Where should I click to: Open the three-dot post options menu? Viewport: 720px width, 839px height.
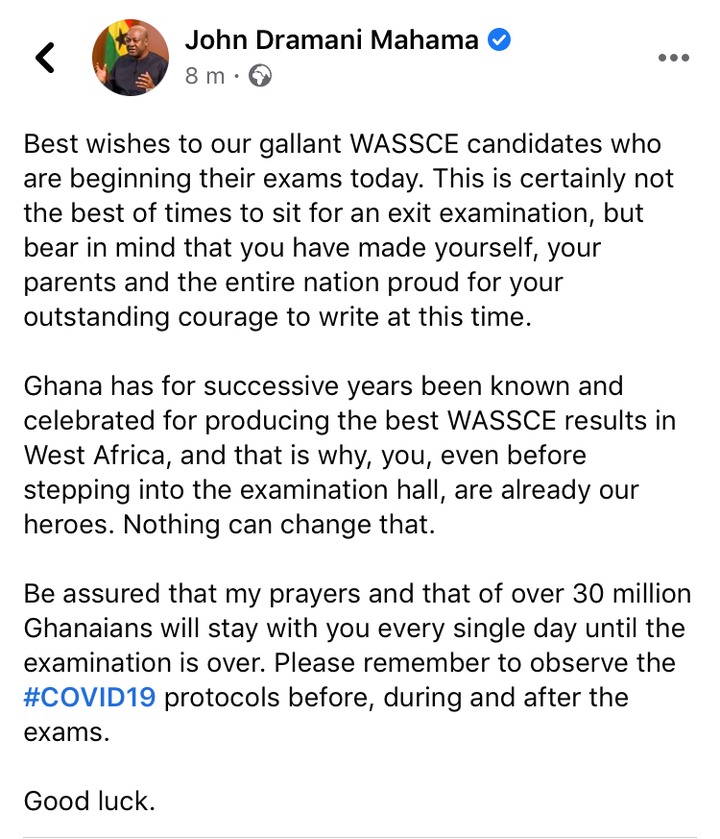point(673,57)
